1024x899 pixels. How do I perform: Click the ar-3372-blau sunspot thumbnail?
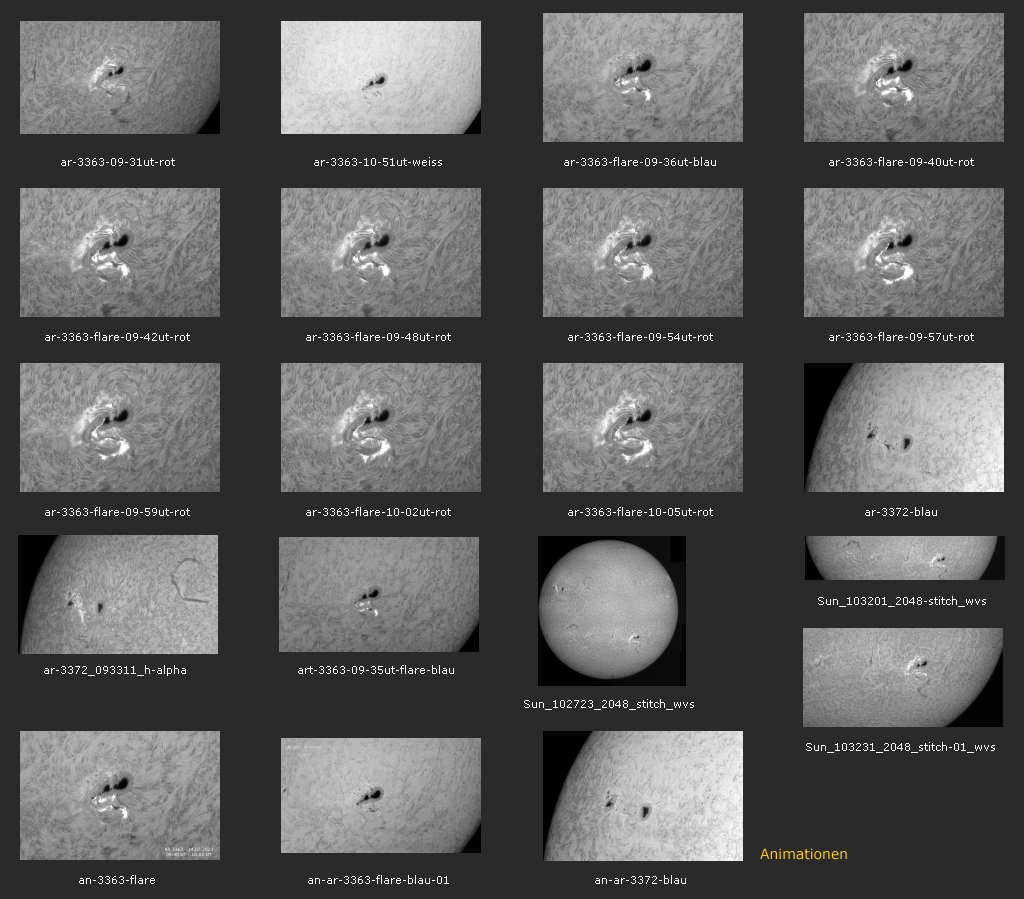[903, 428]
